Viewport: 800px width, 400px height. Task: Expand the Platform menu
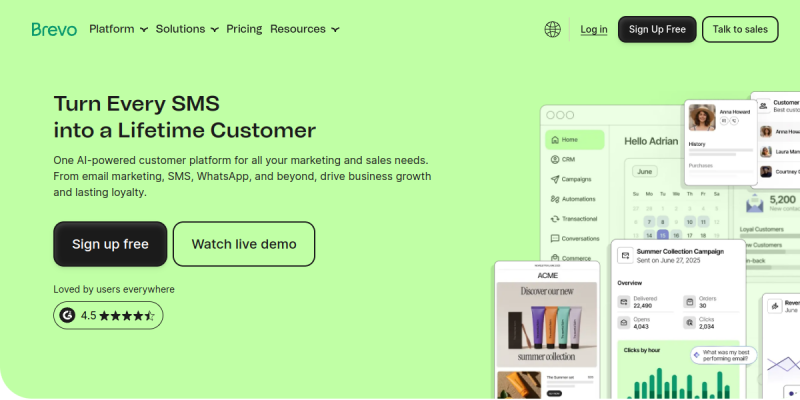tap(118, 29)
